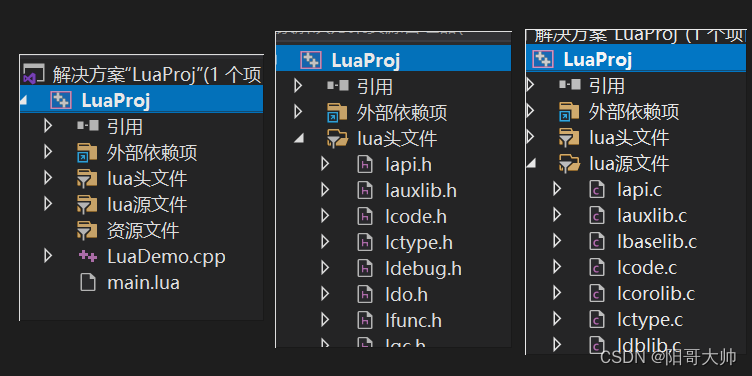752x376 pixels.
Task: Expand 引用 node in middle panel
Action: pos(298,86)
